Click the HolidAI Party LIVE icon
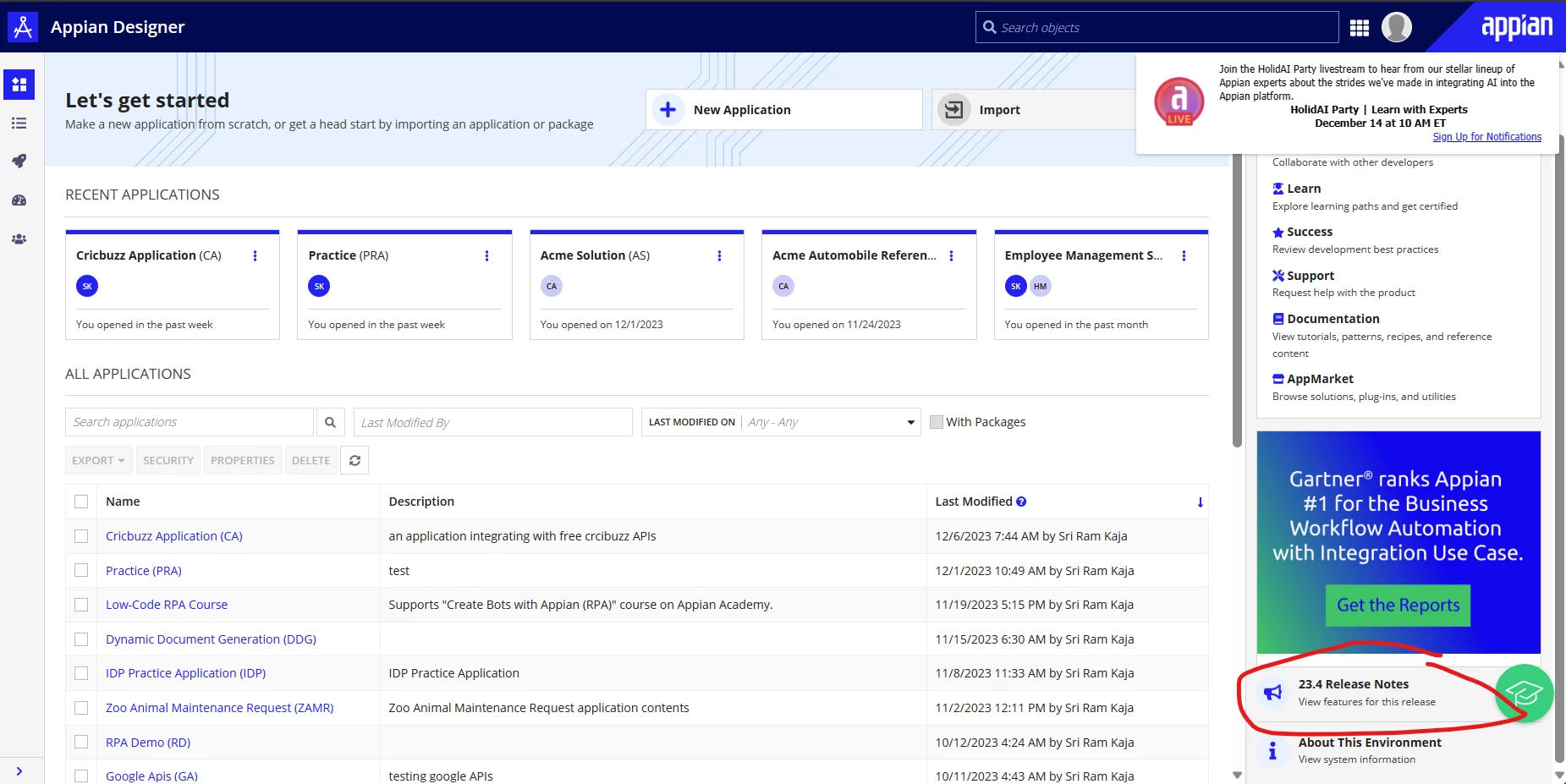1566x784 pixels. click(1179, 101)
